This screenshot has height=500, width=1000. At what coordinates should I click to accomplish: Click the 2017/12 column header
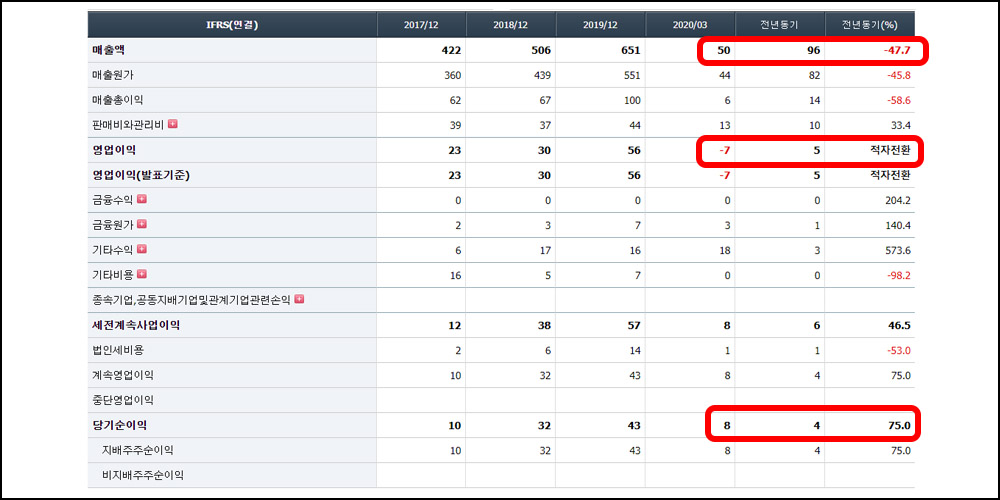pos(421,25)
